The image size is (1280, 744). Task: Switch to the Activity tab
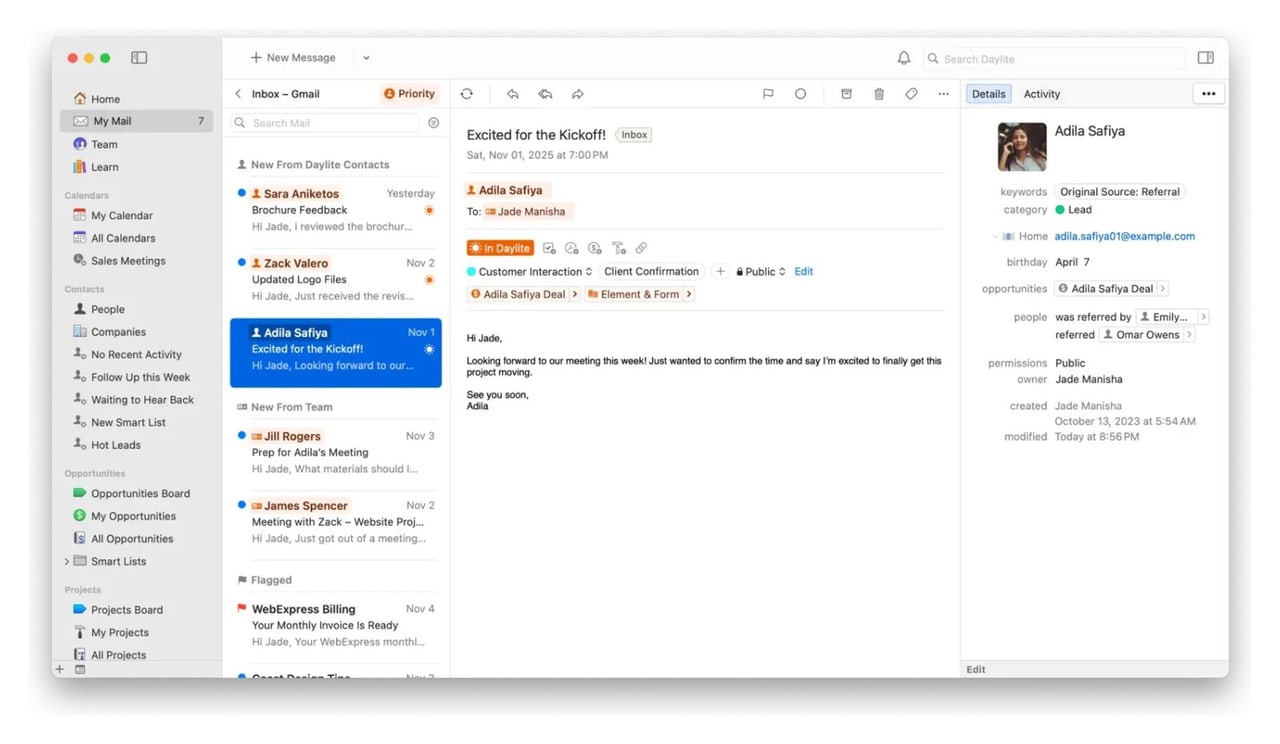coord(1041,94)
